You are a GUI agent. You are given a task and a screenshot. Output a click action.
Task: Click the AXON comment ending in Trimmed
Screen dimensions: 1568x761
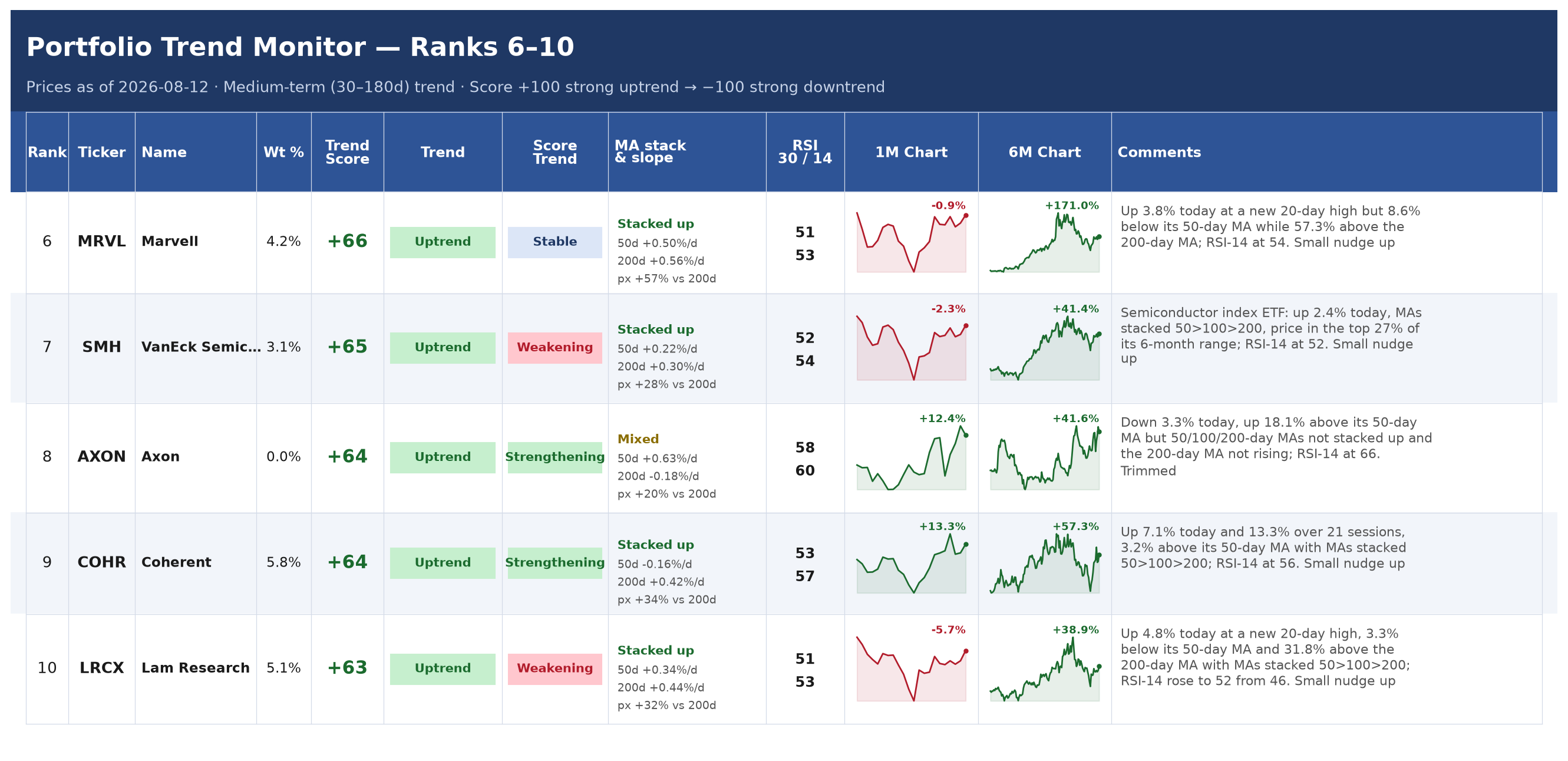1276,446
